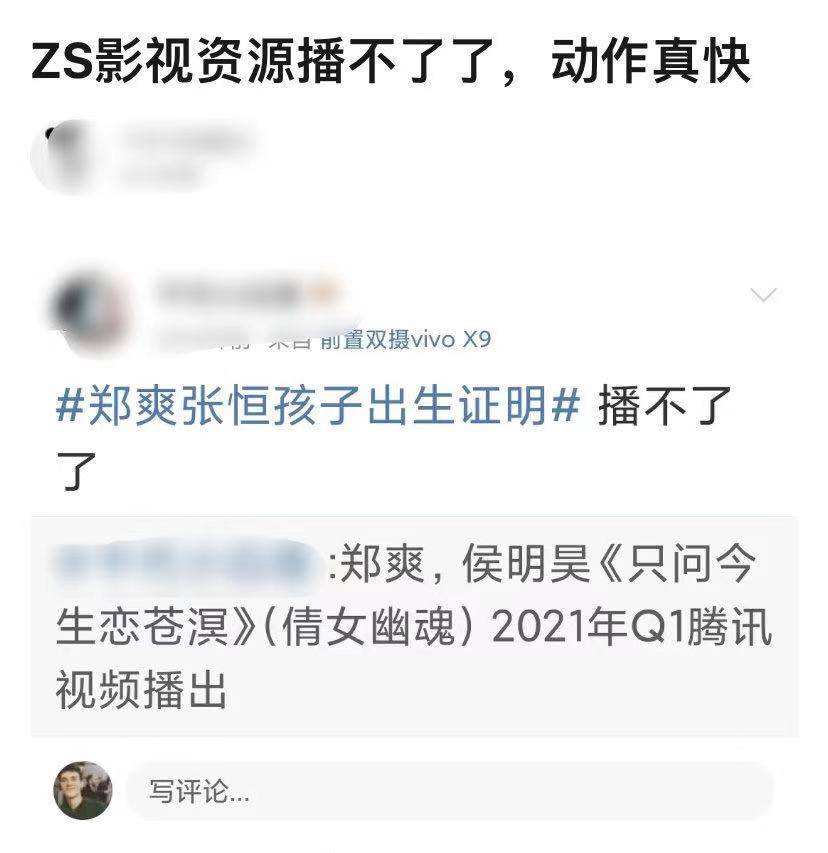Click the 写评论 comment input box
This screenshot has height=853, width=828.
tap(450, 791)
